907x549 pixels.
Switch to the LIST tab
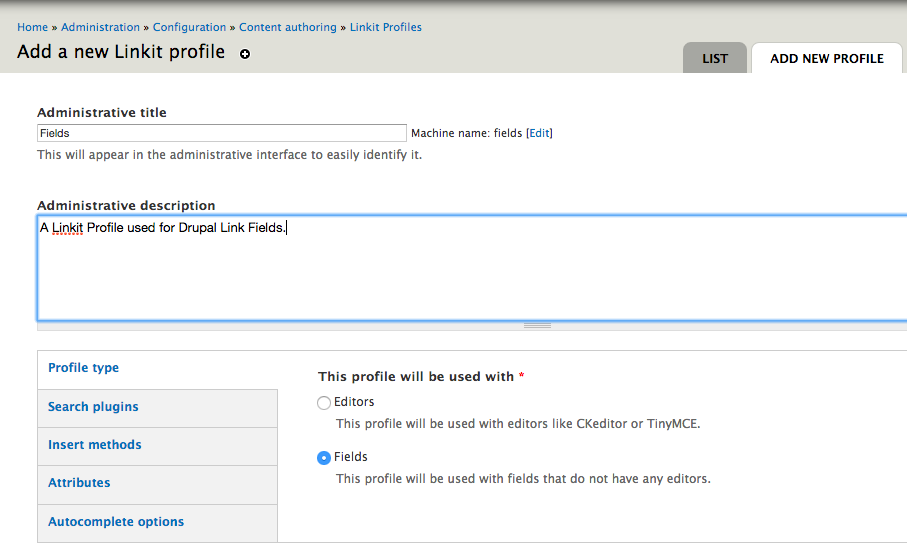(x=715, y=58)
